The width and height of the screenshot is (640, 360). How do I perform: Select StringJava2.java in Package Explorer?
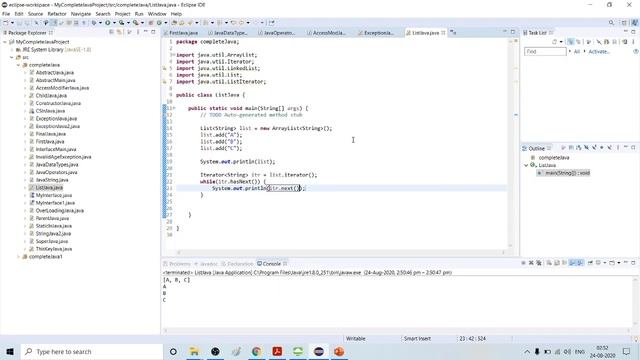(53, 234)
